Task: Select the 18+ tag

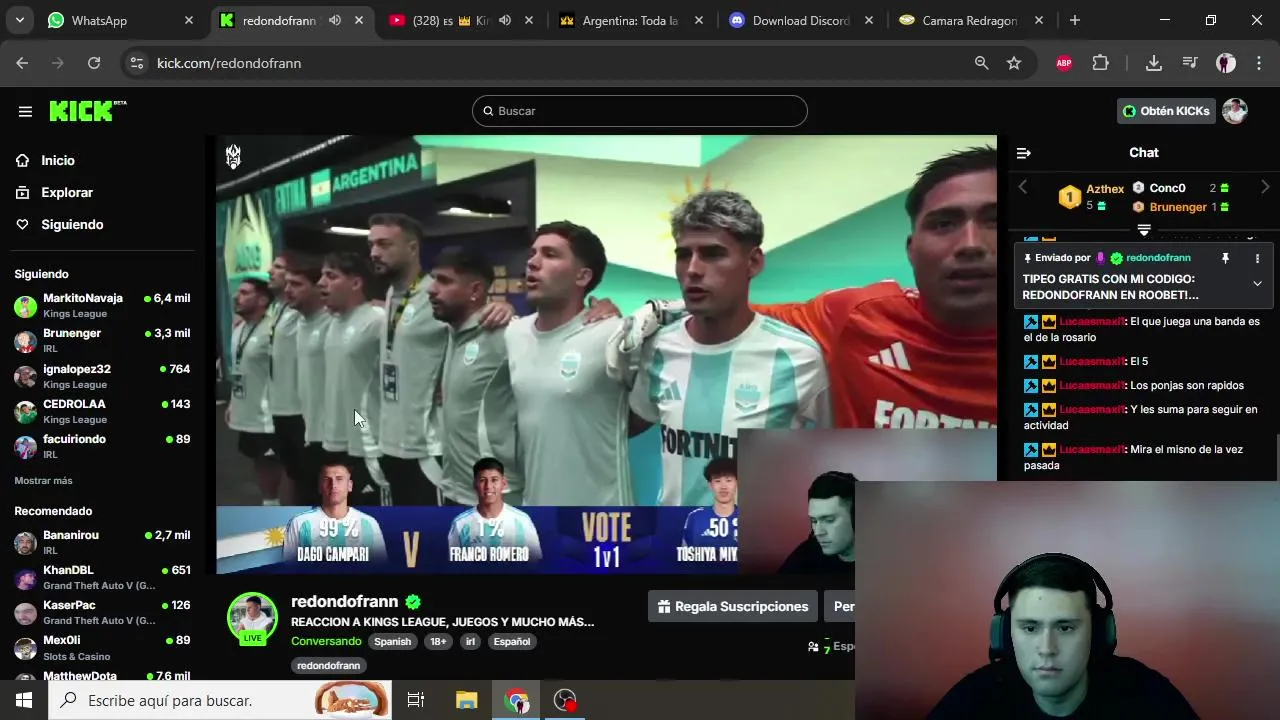Action: [x=438, y=642]
